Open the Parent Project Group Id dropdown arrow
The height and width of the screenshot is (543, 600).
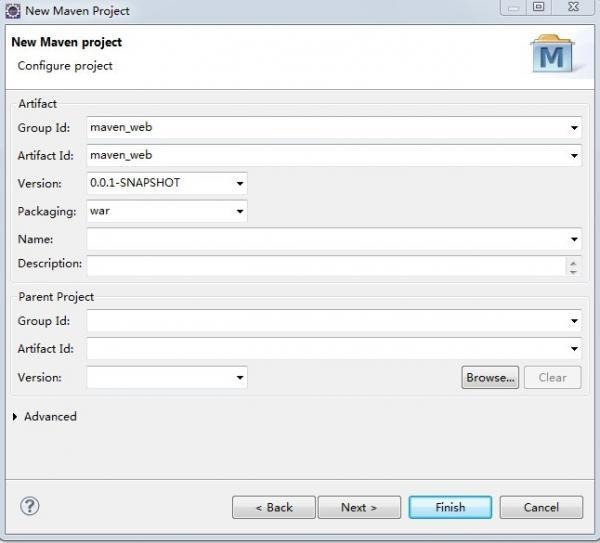click(574, 321)
